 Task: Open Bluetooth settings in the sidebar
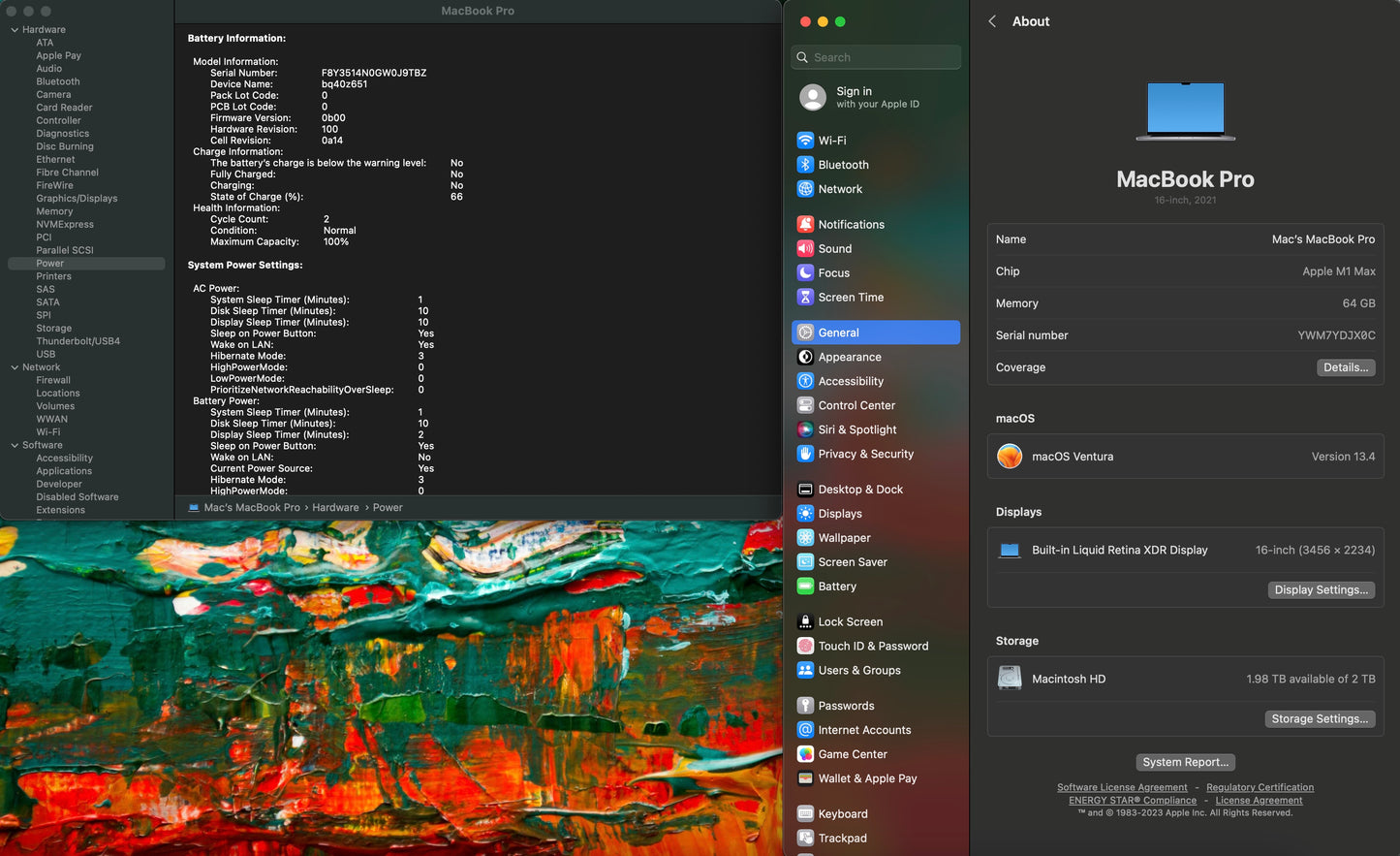(x=843, y=165)
